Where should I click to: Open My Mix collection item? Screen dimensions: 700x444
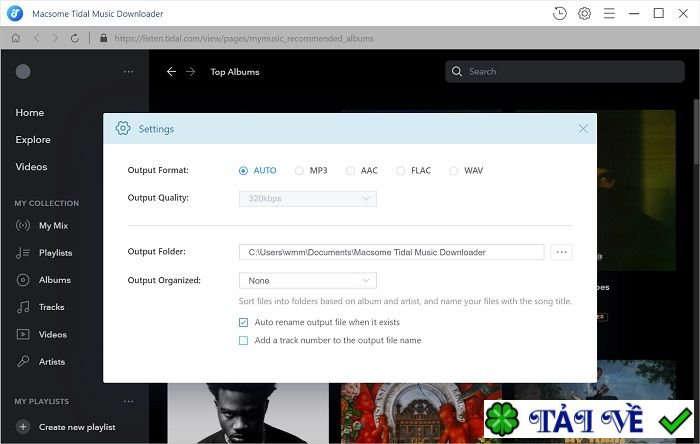[x=53, y=225]
